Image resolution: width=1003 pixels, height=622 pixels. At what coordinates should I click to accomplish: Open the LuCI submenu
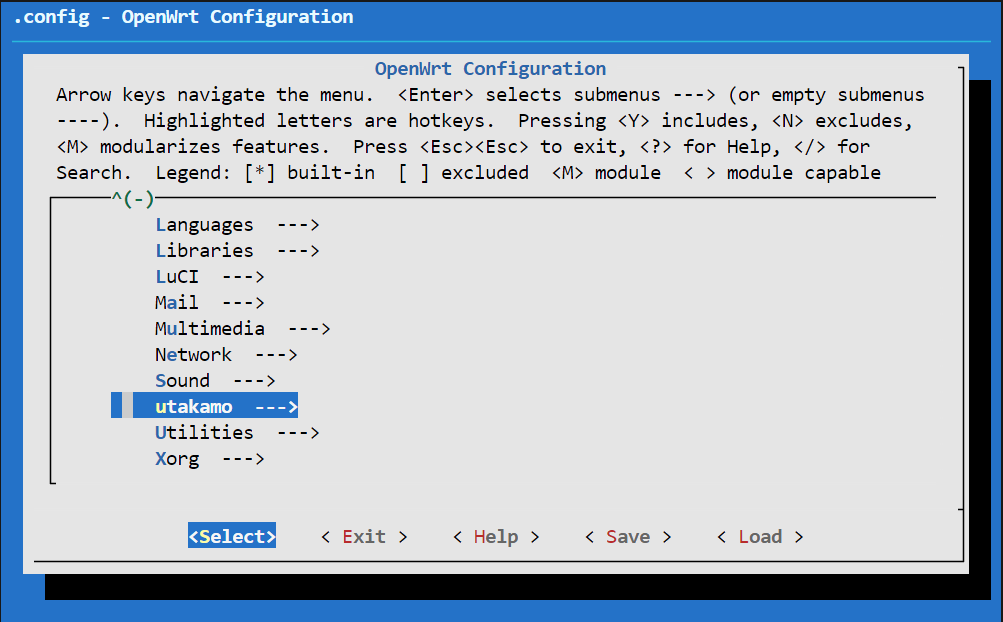click(x=209, y=277)
